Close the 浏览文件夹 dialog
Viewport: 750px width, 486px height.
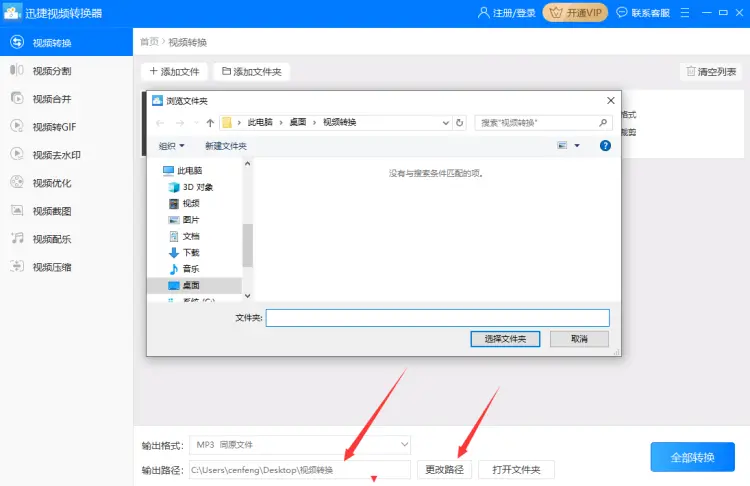click(611, 100)
